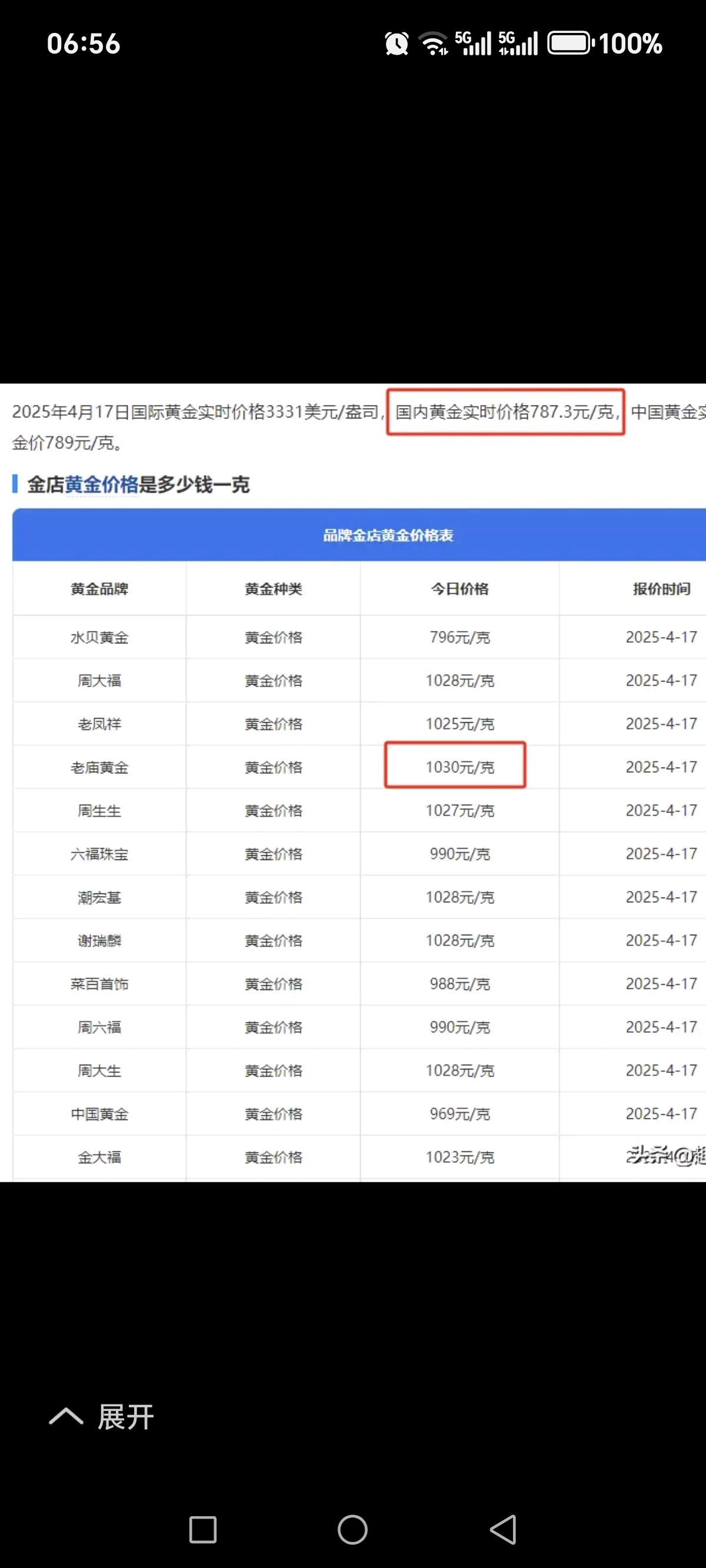Tap the 1028元/克 price in 周大生 row
706x1568 pixels.
click(459, 1071)
